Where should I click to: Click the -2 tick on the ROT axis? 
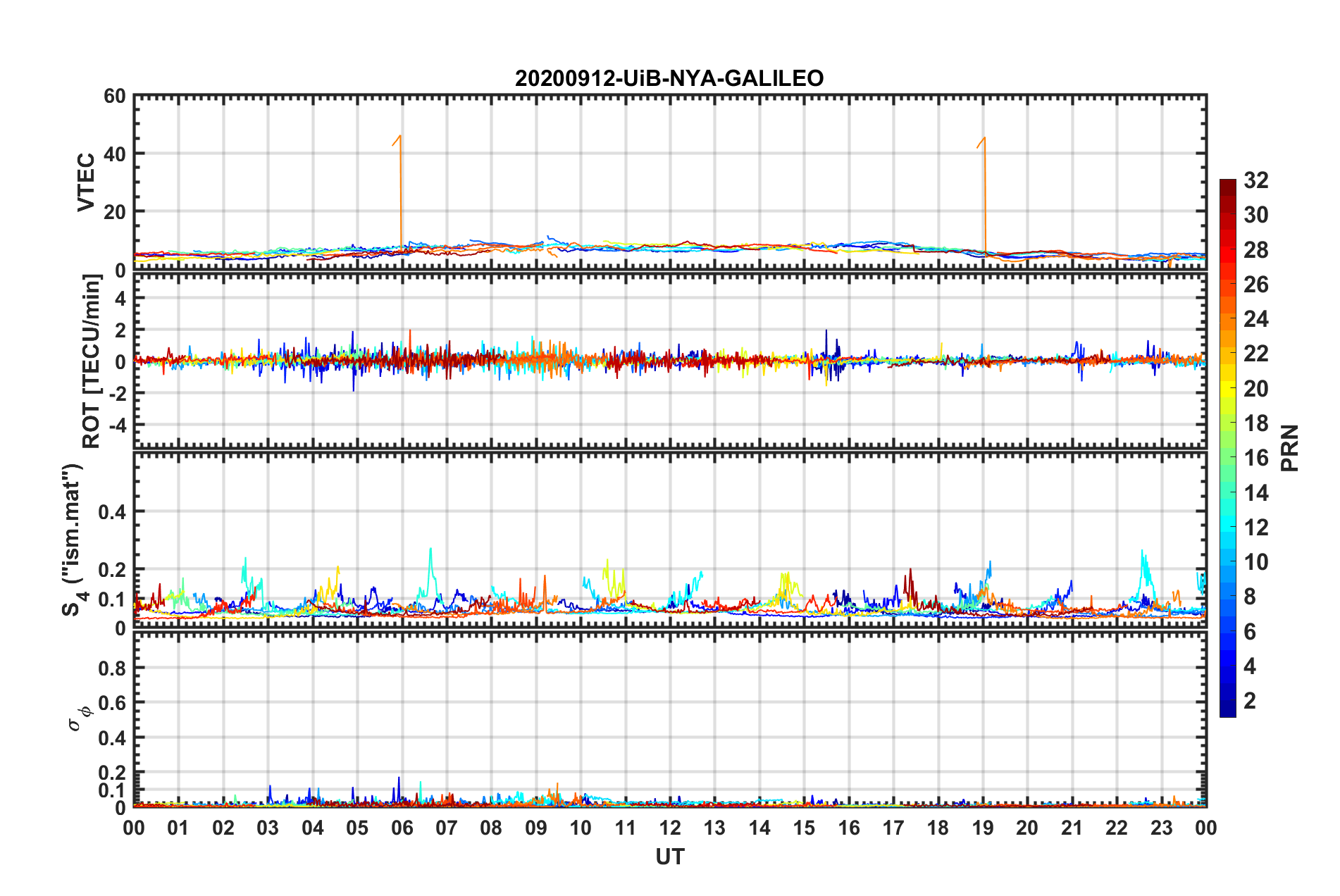tap(116, 394)
